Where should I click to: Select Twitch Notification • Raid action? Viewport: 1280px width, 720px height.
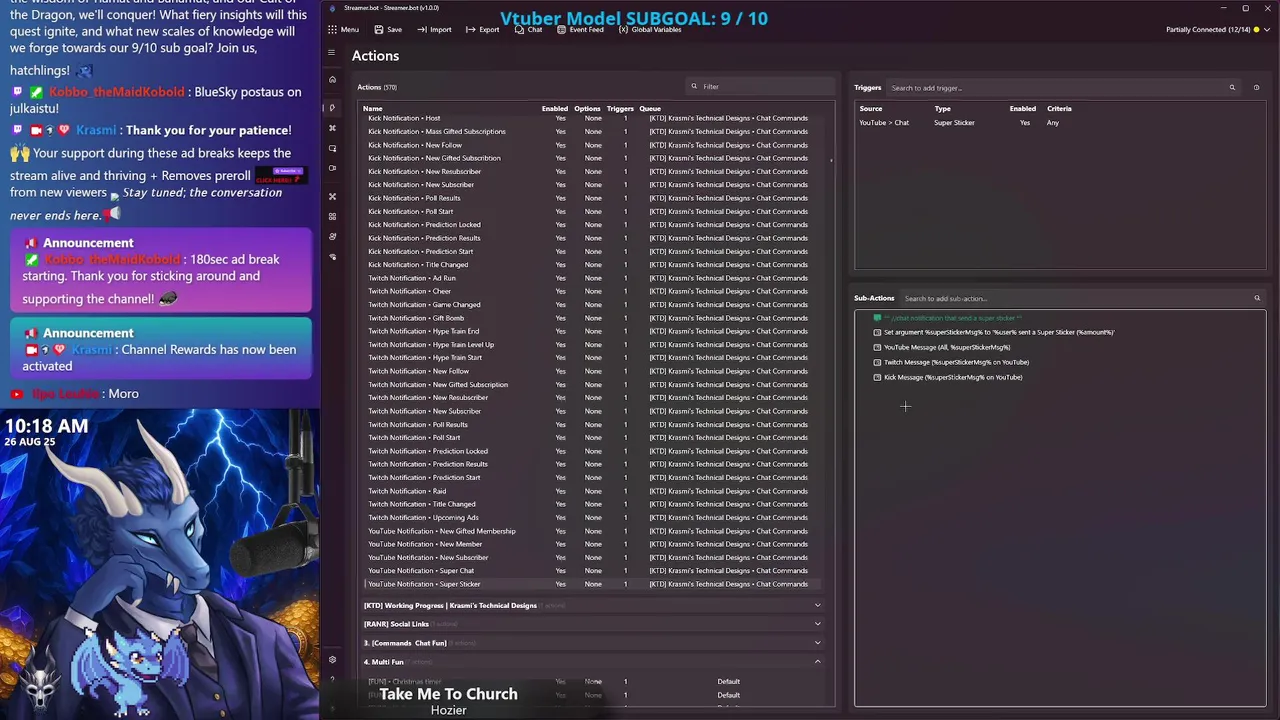click(x=592, y=491)
